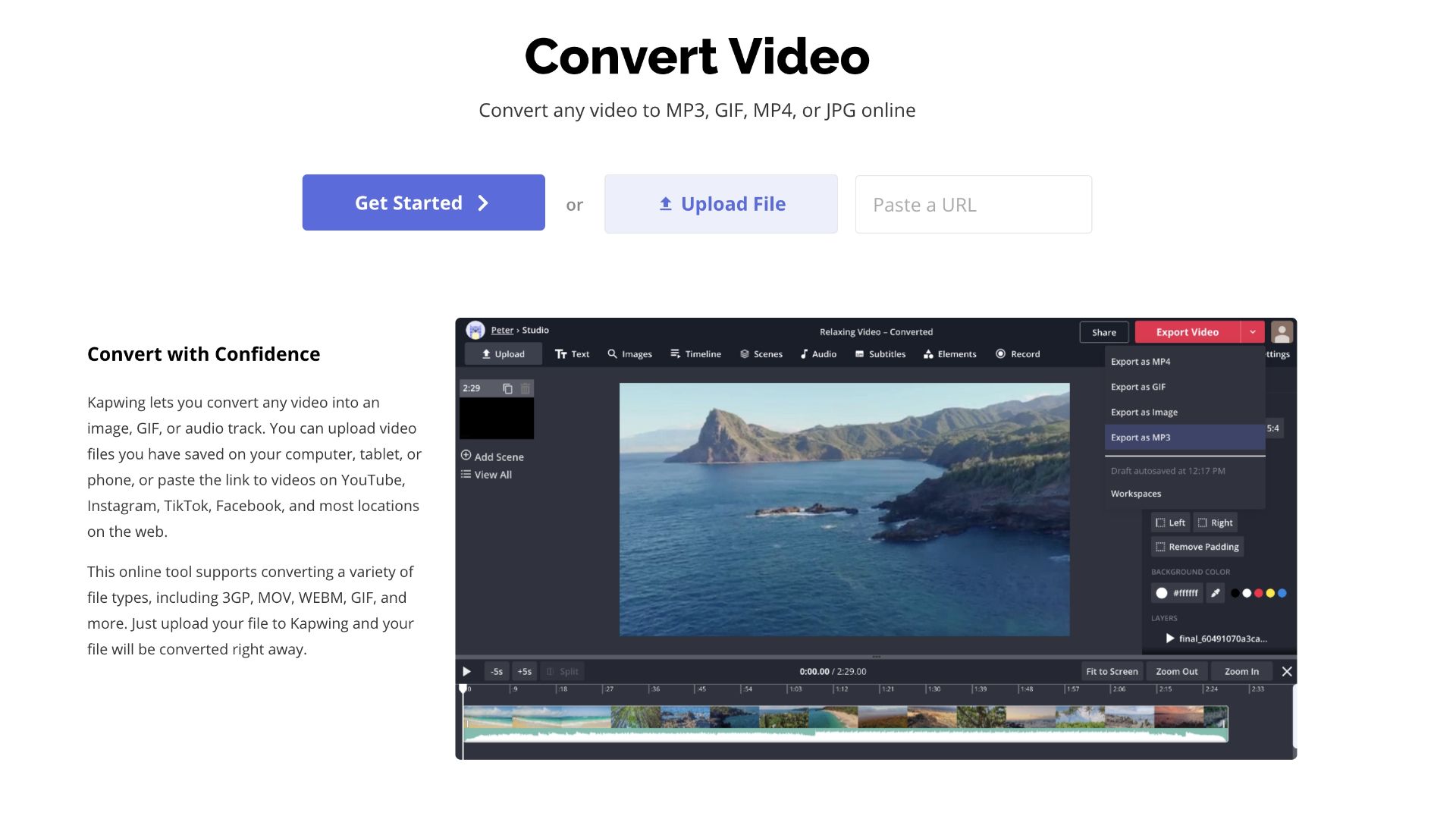Image resolution: width=1456 pixels, height=819 pixels.
Task: Click the Get Started button
Action: [423, 202]
